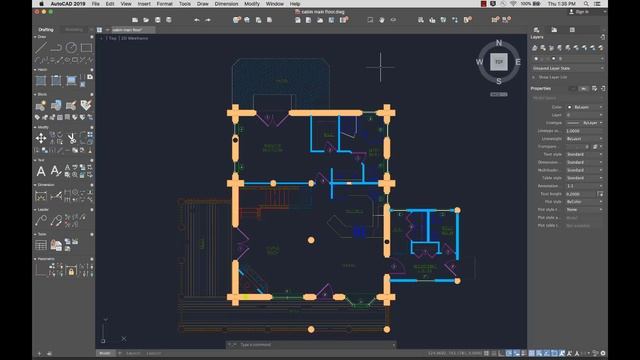Switch to the Modeling workspace tab
The width and height of the screenshot is (640, 360).
pyautogui.click(x=74, y=29)
